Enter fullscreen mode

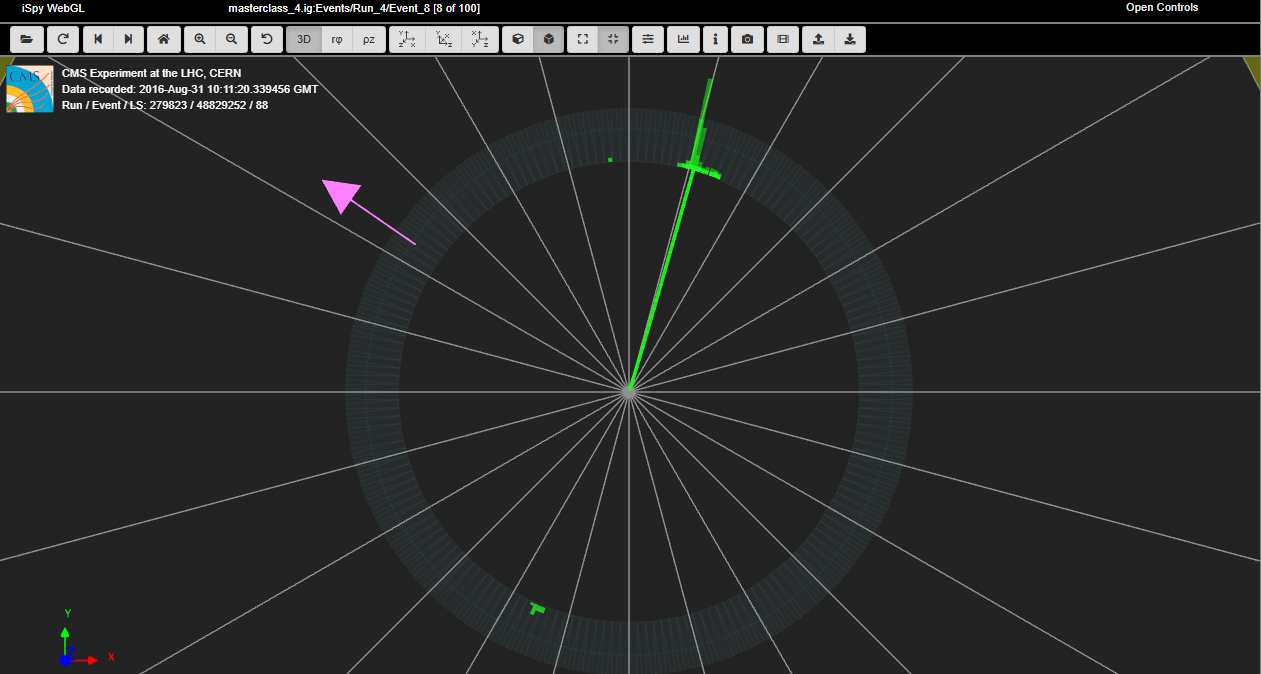tap(583, 39)
